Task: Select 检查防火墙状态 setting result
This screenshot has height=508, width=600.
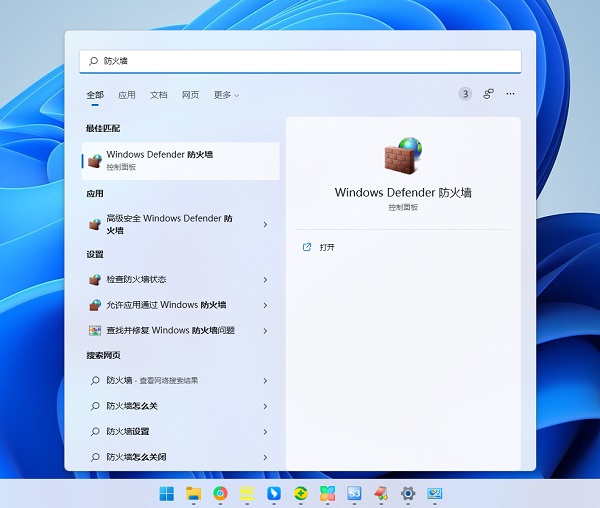Action: (181, 280)
